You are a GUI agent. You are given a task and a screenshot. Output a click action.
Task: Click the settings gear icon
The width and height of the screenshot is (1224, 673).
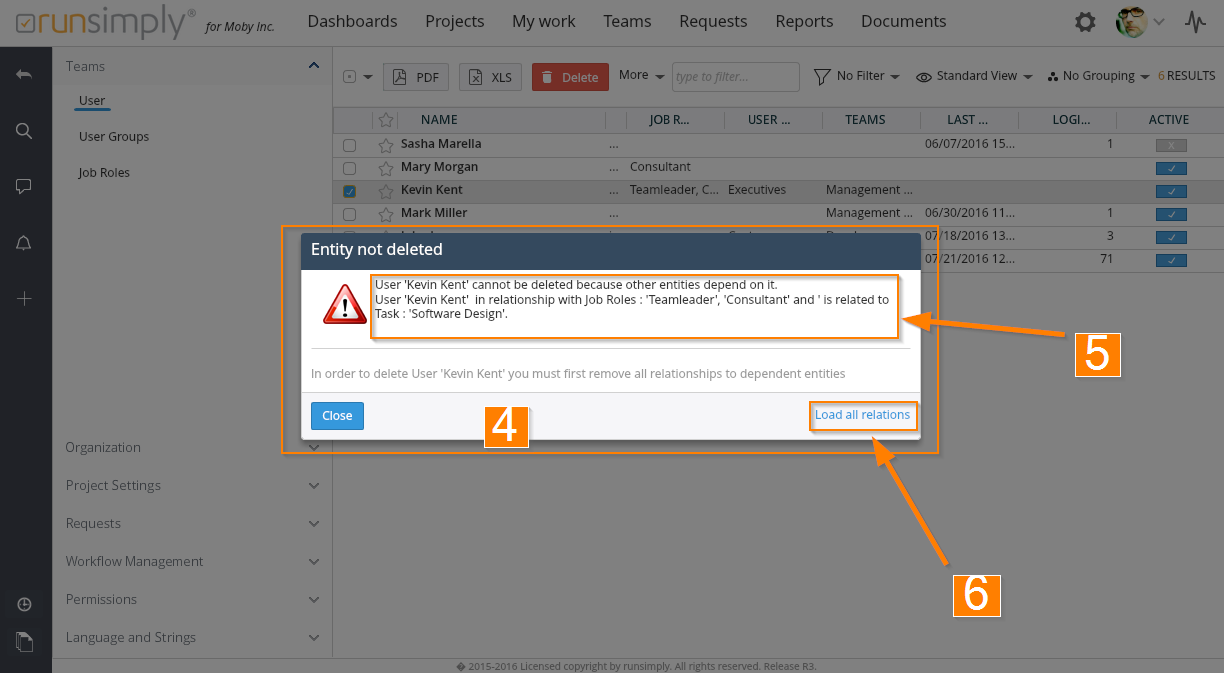(1084, 22)
